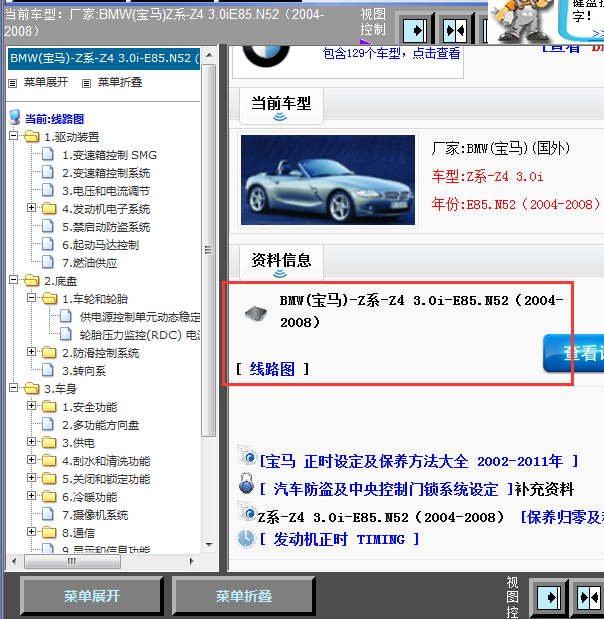Collapse the 1.车轮和轮胎 subfolder
This screenshot has width=604, height=619.
(32, 298)
